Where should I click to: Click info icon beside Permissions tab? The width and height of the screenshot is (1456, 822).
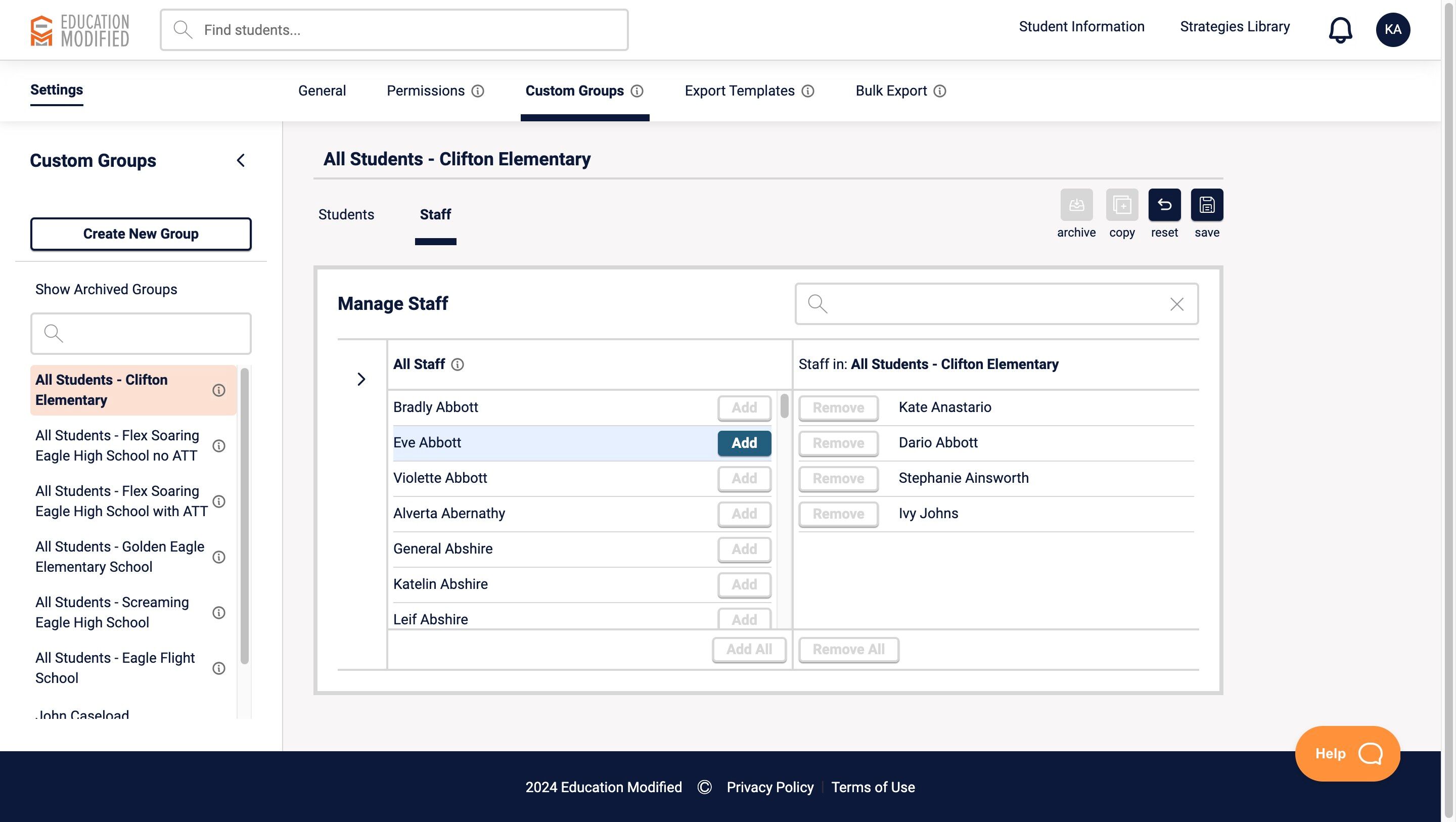coord(478,91)
